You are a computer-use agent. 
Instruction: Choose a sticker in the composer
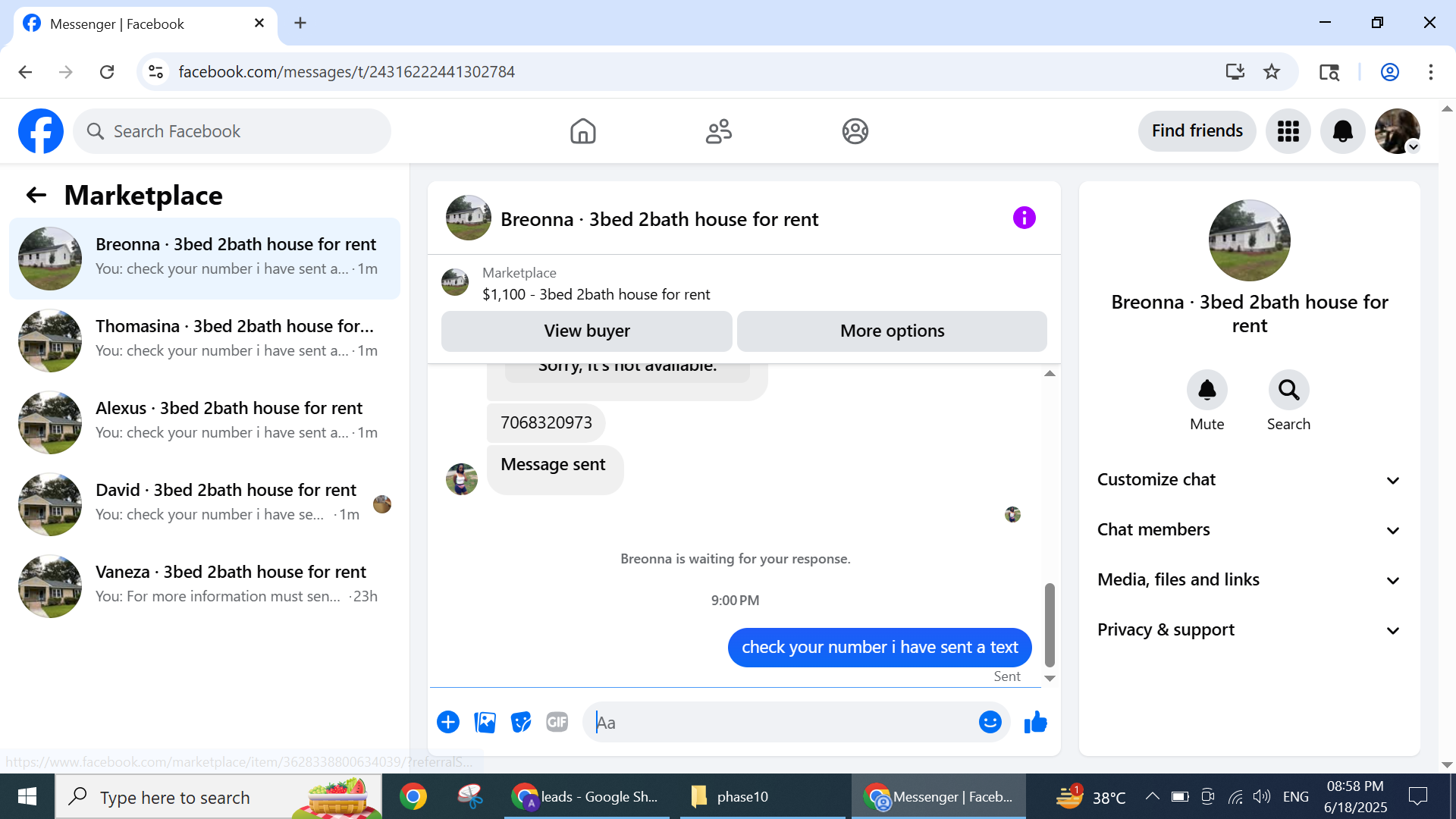pos(521,722)
